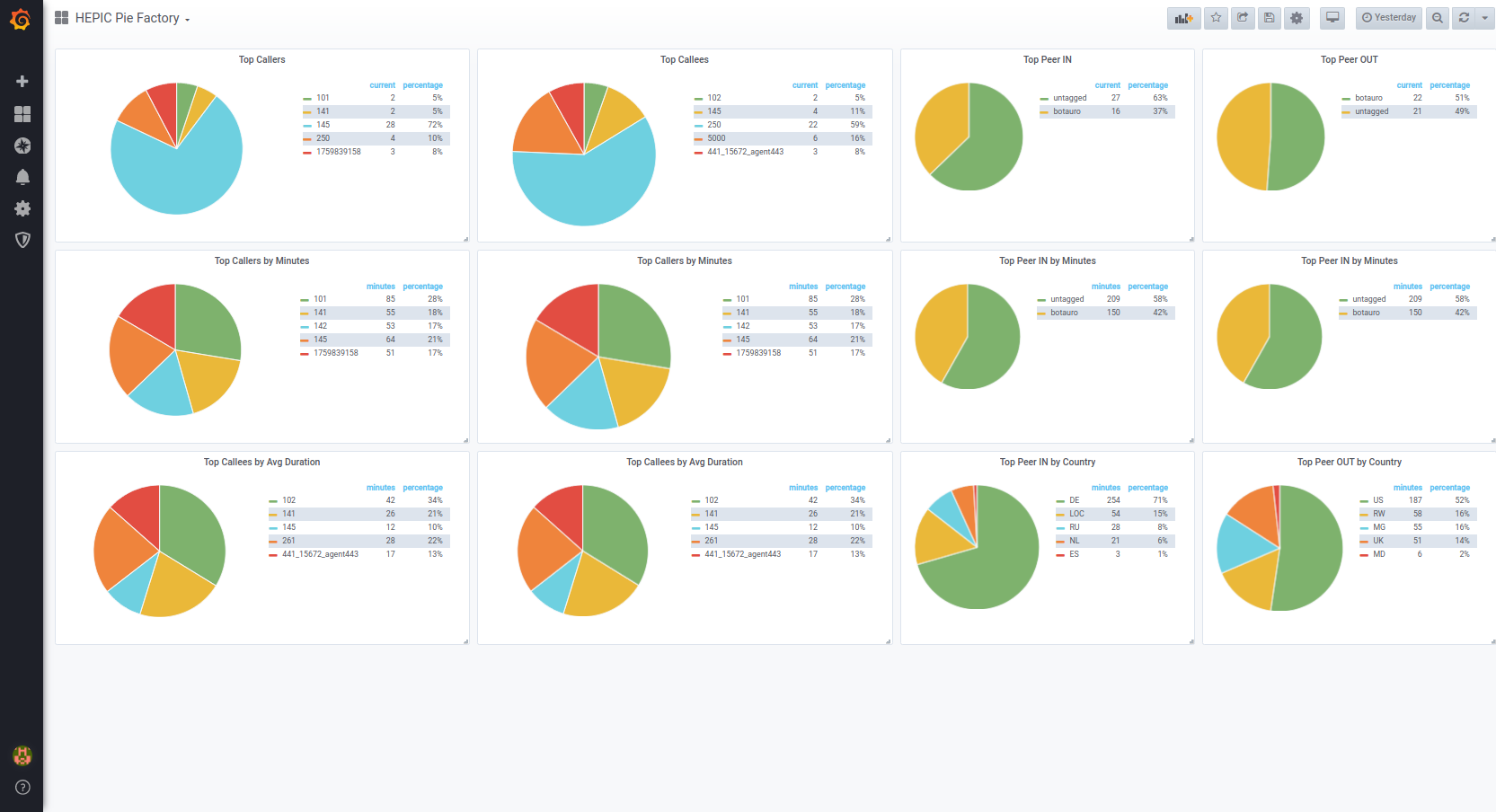Screen dimensions: 1496x812
Task: Click the LOC series yellow color swatch
Action: [x=1060, y=515]
